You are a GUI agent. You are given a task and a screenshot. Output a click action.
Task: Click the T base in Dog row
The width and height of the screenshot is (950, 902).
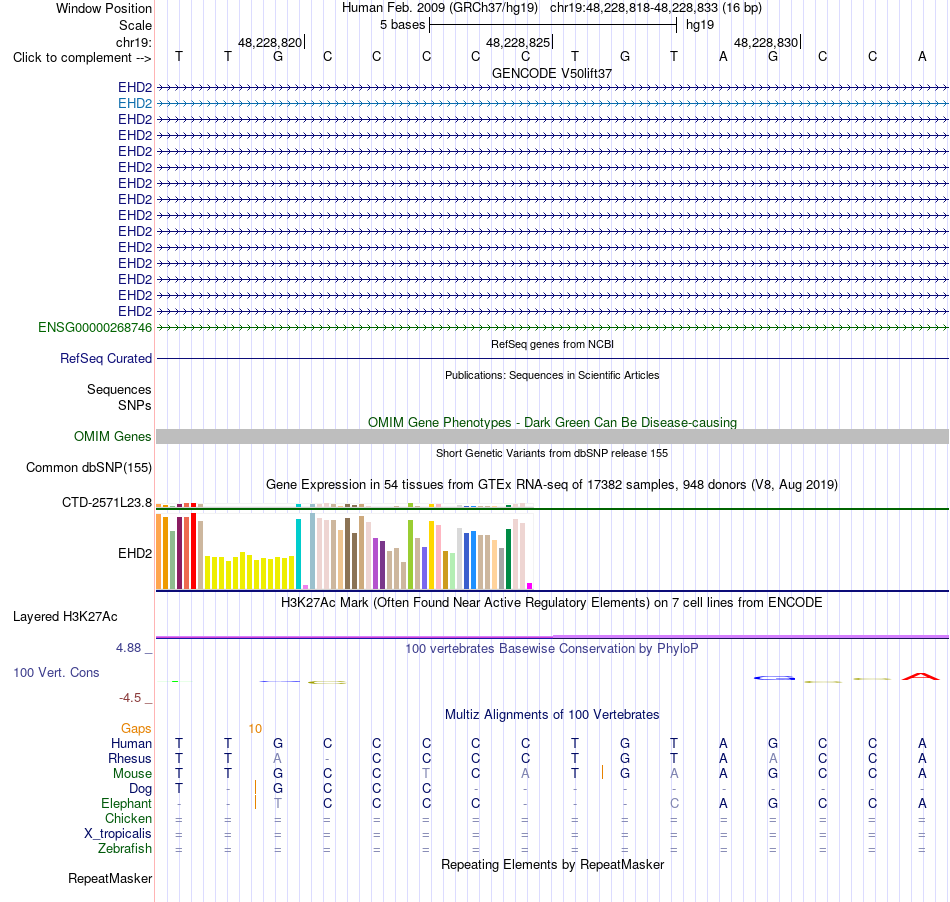coord(179,789)
